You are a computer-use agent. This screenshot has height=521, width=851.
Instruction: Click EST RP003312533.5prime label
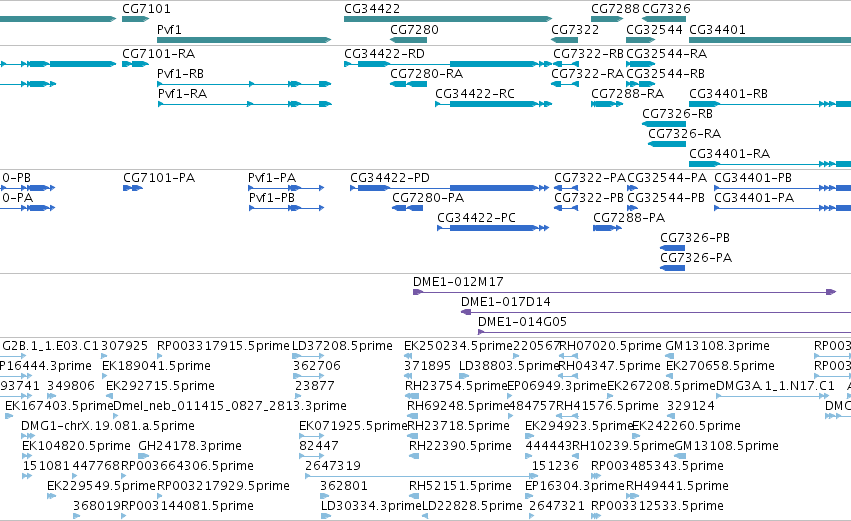657,506
